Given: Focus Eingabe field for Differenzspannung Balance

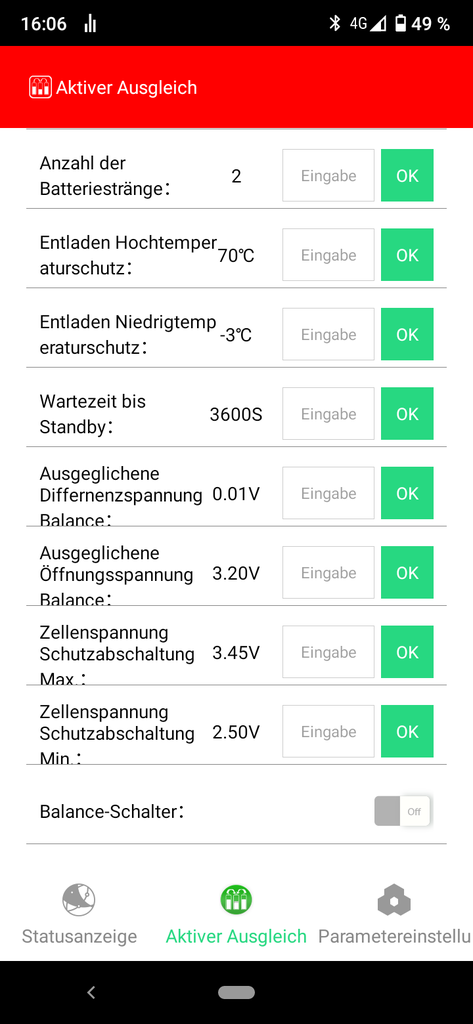Looking at the screenshot, I should (329, 493).
